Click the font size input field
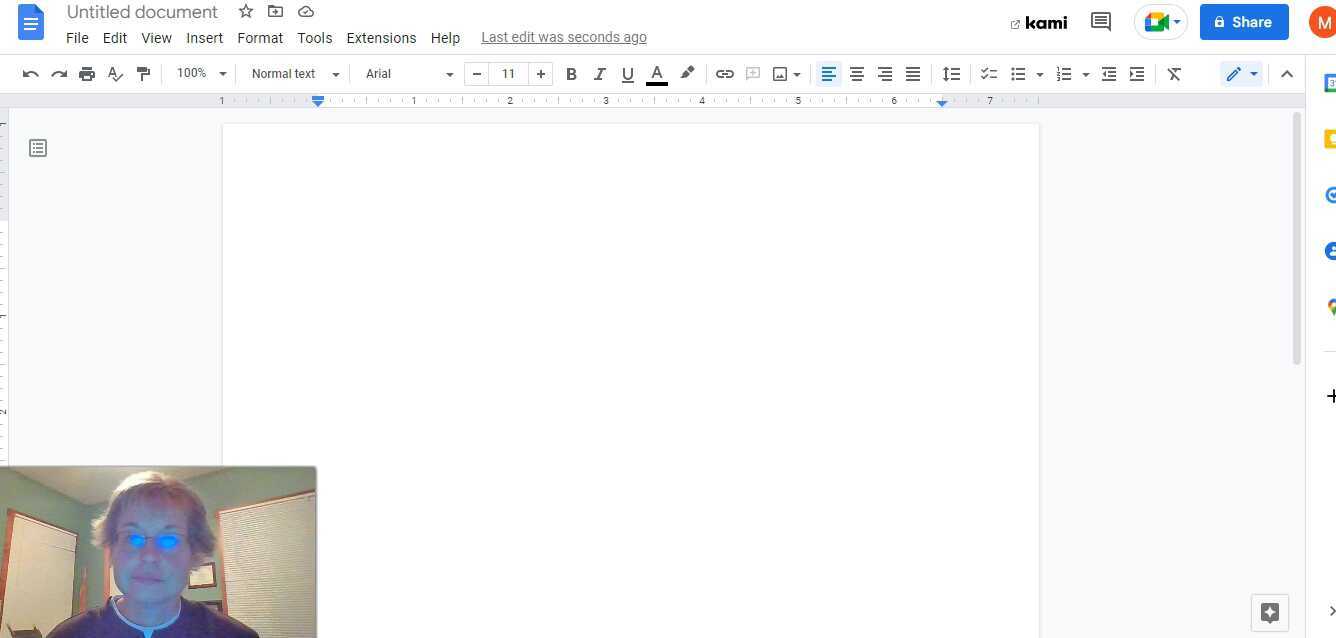1336x638 pixels. point(508,74)
